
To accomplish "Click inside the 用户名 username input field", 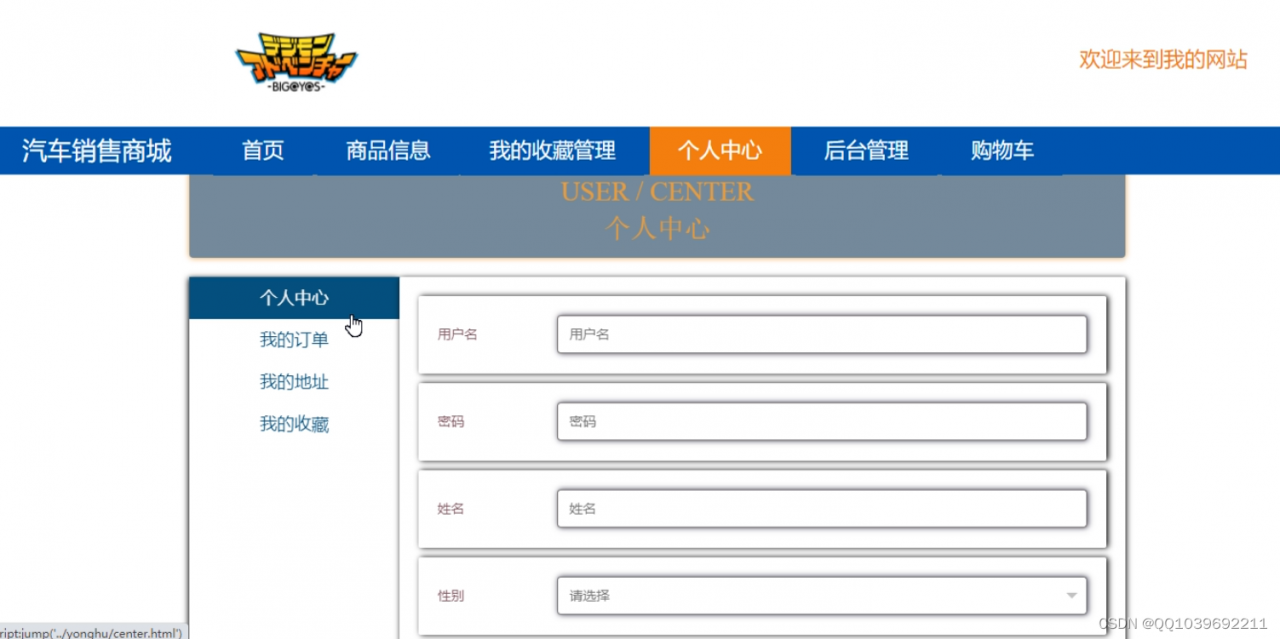I will (x=822, y=334).
